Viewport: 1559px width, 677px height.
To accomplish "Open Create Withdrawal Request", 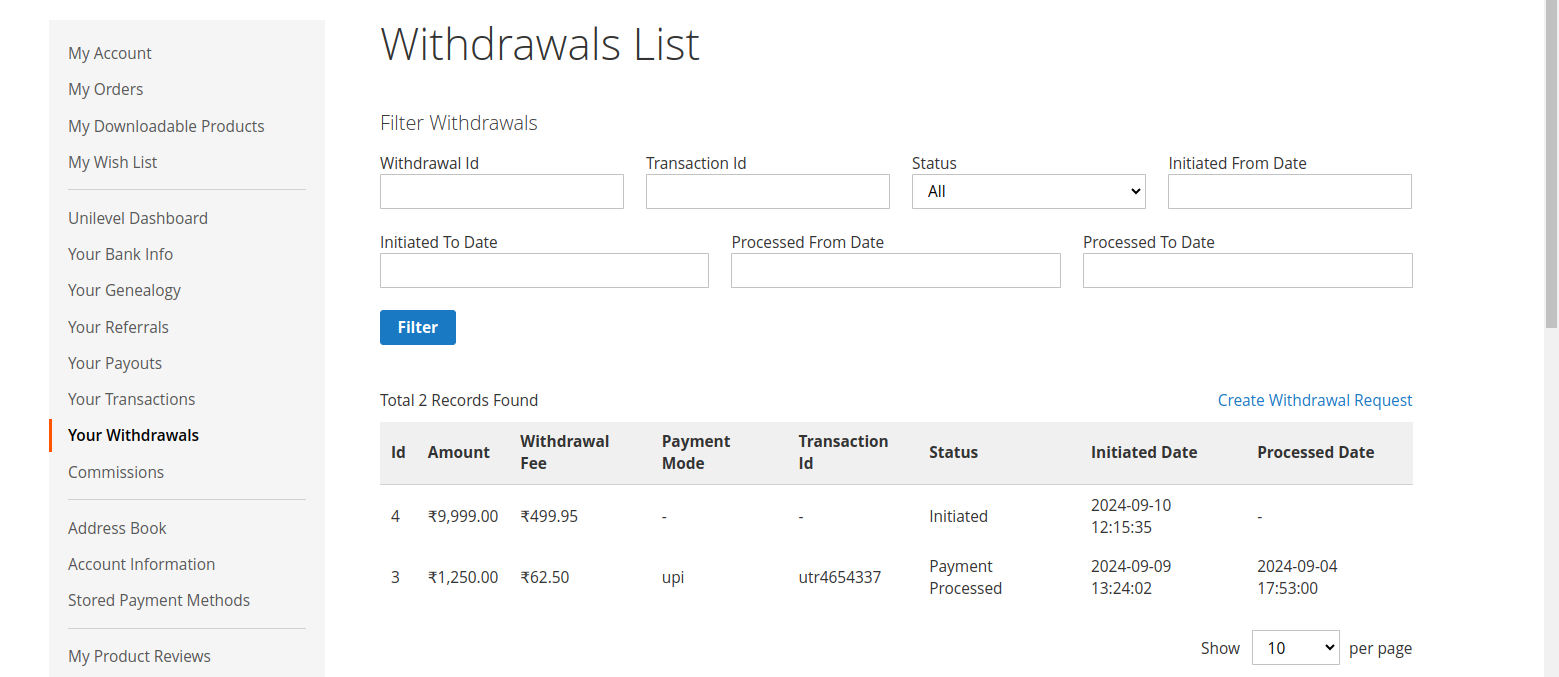I will pos(1315,400).
